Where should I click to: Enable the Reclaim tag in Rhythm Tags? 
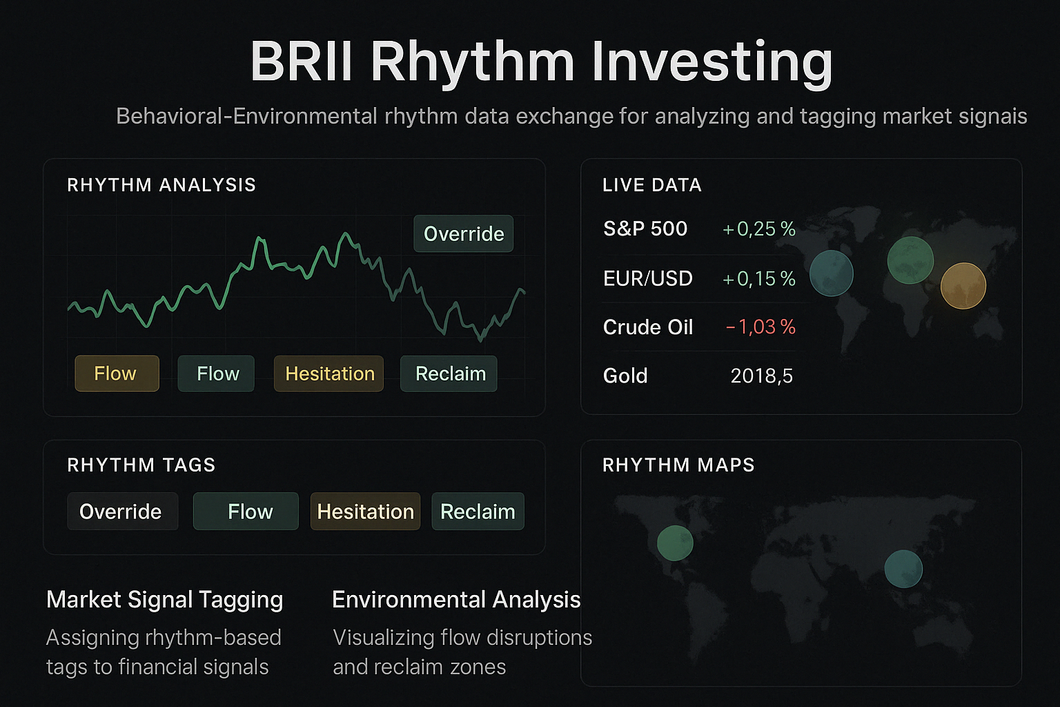click(478, 512)
